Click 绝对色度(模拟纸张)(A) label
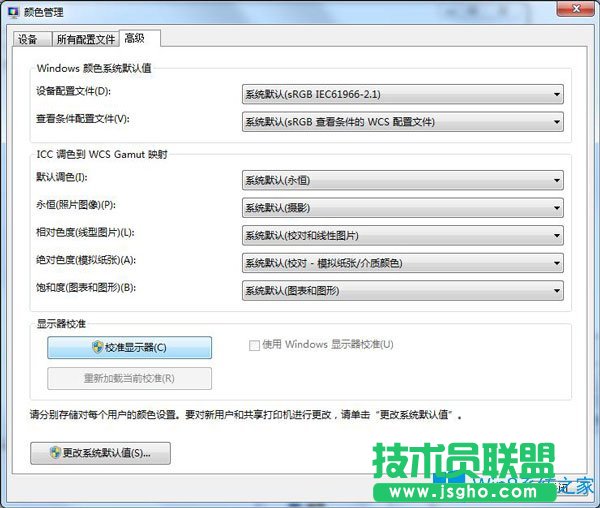600x508 pixels. 86,260
